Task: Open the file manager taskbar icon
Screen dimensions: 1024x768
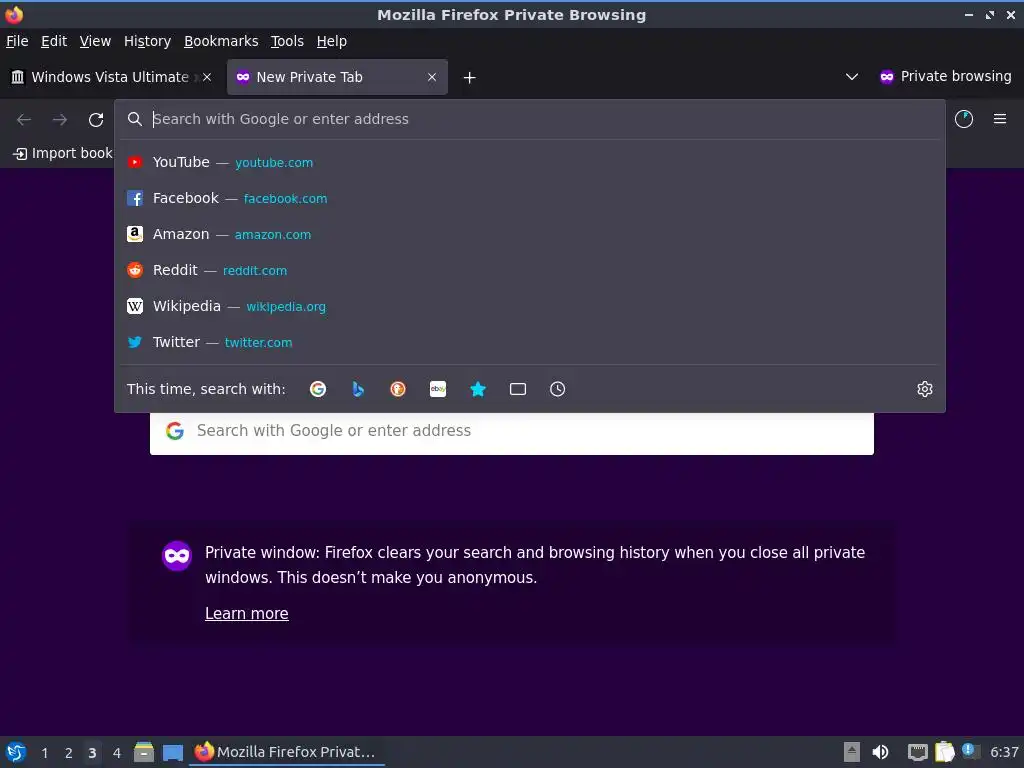Action: click(144, 752)
